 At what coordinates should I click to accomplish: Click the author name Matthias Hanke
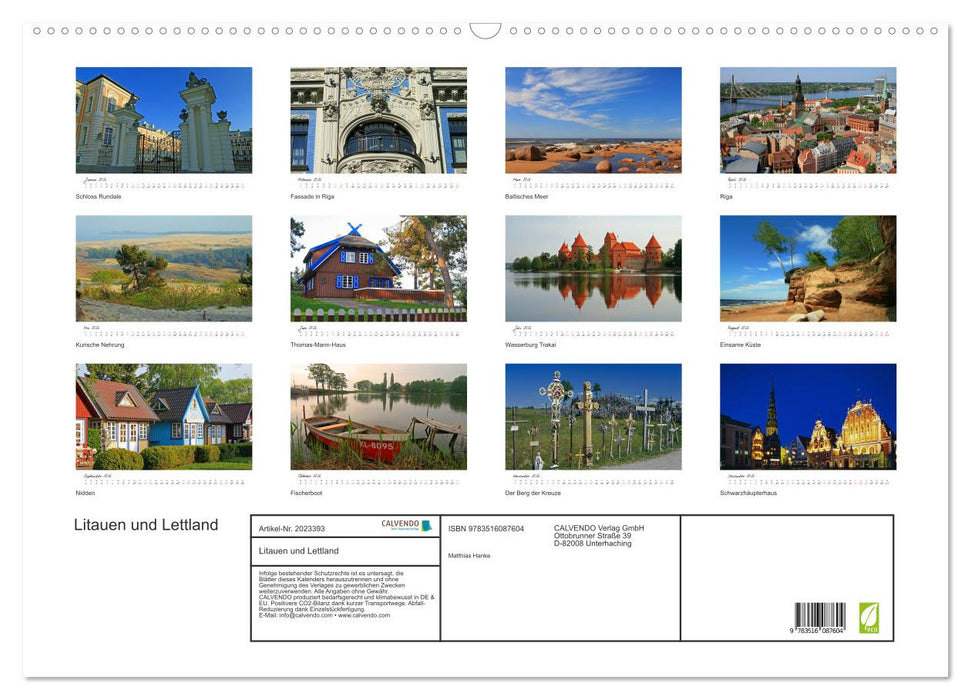point(469,556)
